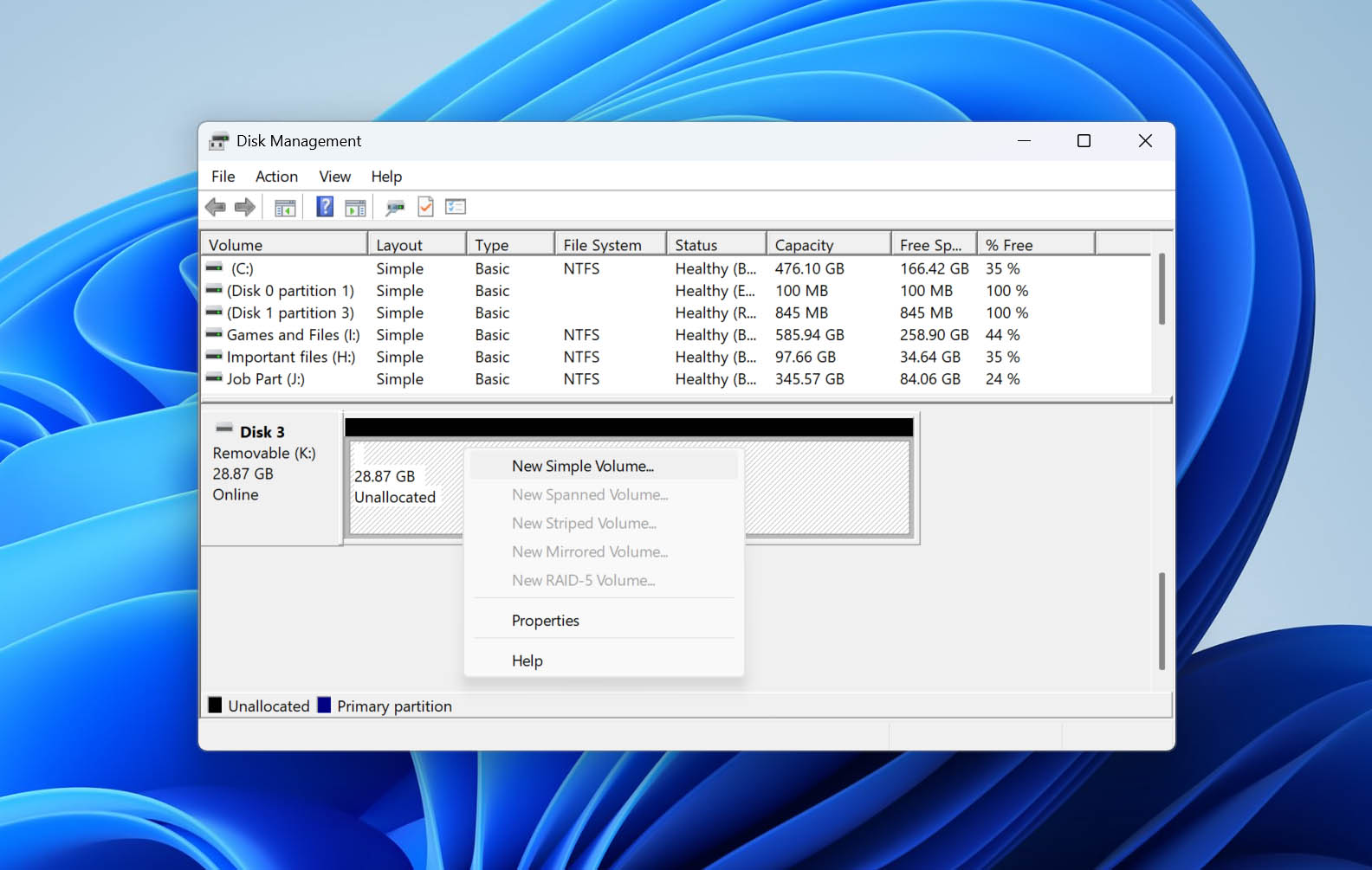The width and height of the screenshot is (1372, 870).
Task: Select Help in the context menu
Action: 604,661
